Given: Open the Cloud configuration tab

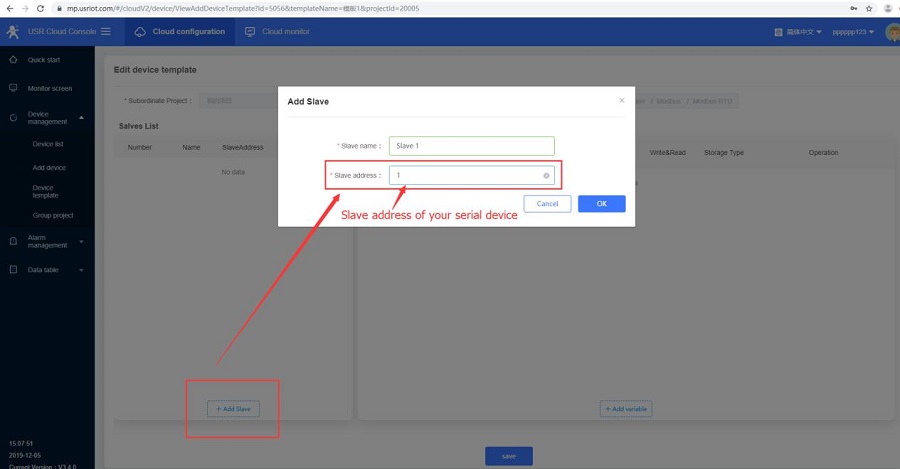Looking at the screenshot, I should point(180,32).
